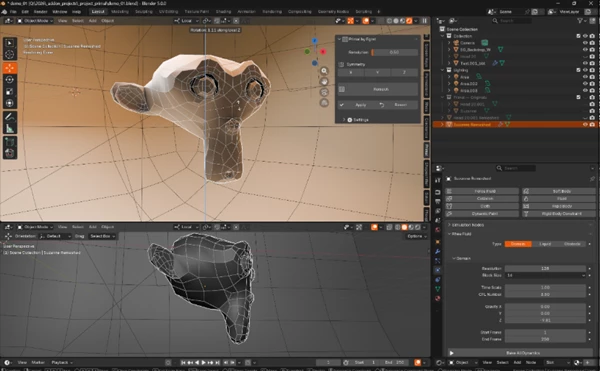Collapse the Collection tree row
The image size is (600, 371).
coord(443,36)
